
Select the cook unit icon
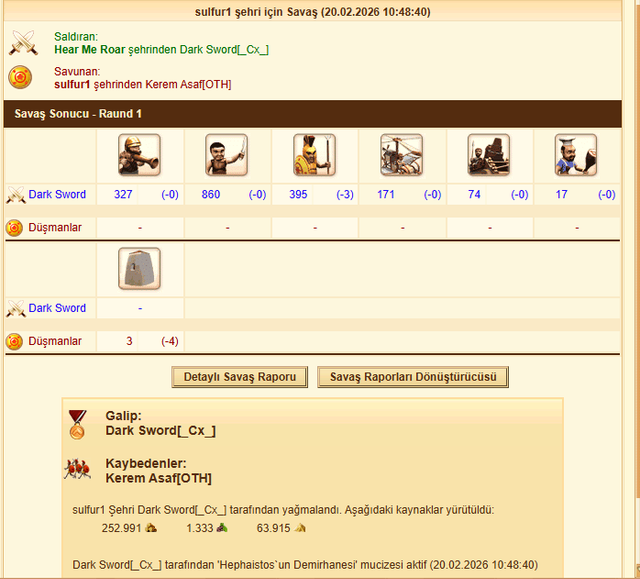coord(576,155)
